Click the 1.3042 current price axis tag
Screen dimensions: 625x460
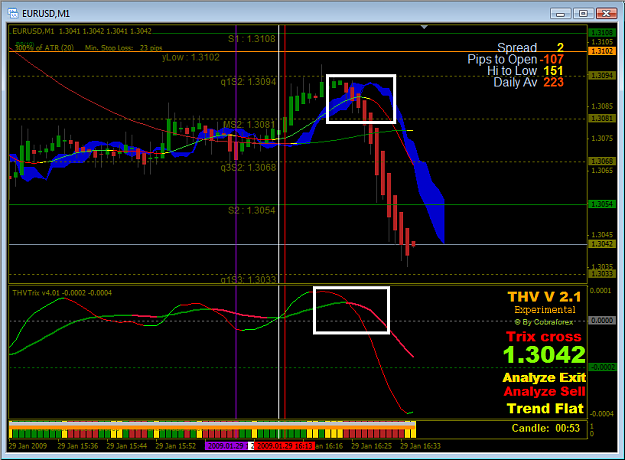pos(601,244)
